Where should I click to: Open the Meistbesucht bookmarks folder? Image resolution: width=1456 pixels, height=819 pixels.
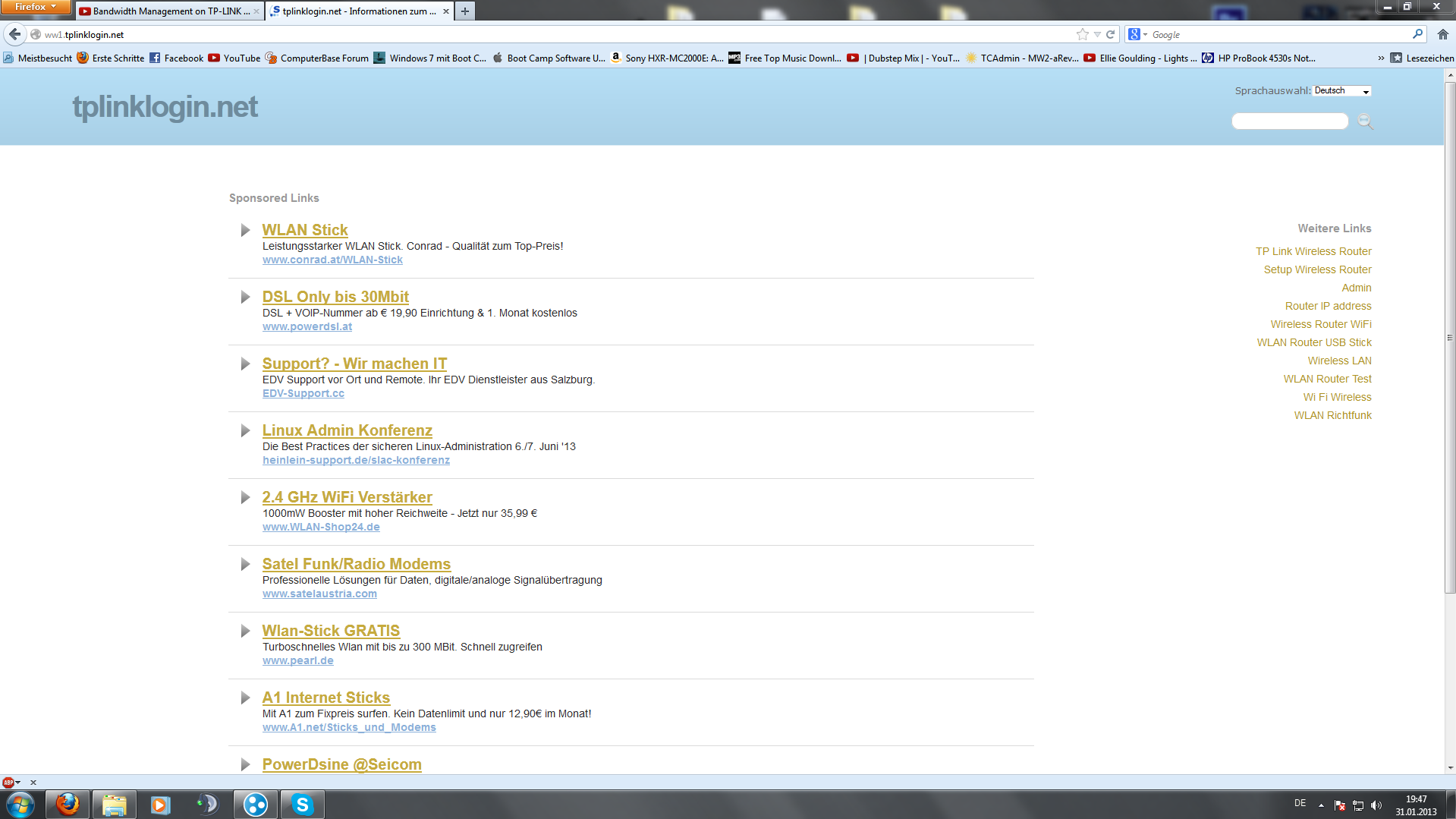[38, 58]
